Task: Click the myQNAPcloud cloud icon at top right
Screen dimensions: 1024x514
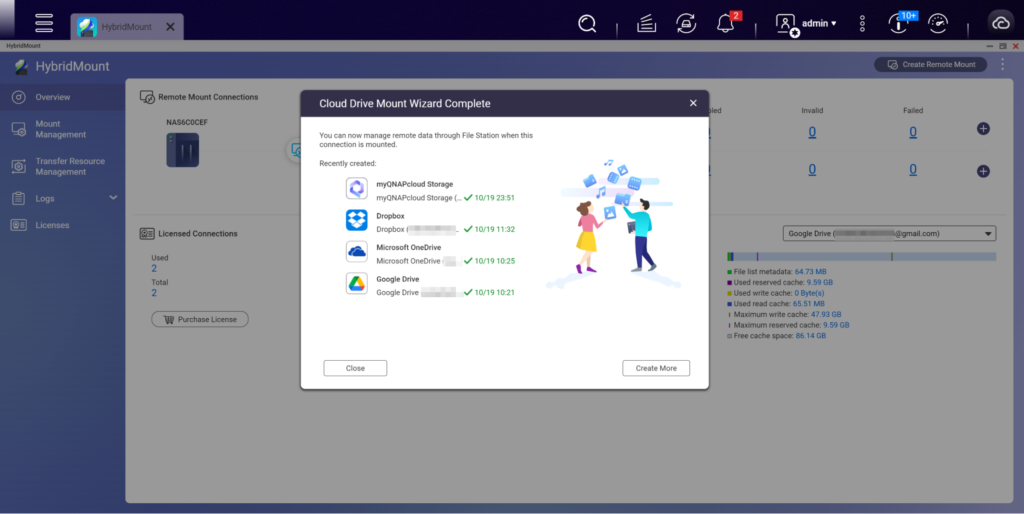Action: (999, 23)
